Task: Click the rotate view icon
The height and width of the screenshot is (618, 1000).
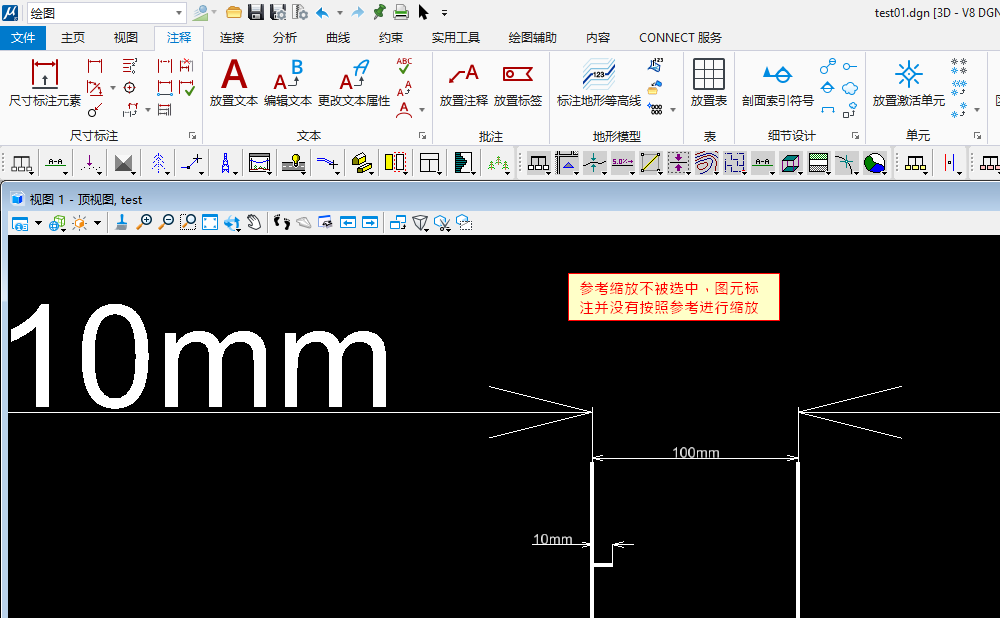Action: click(x=232, y=222)
